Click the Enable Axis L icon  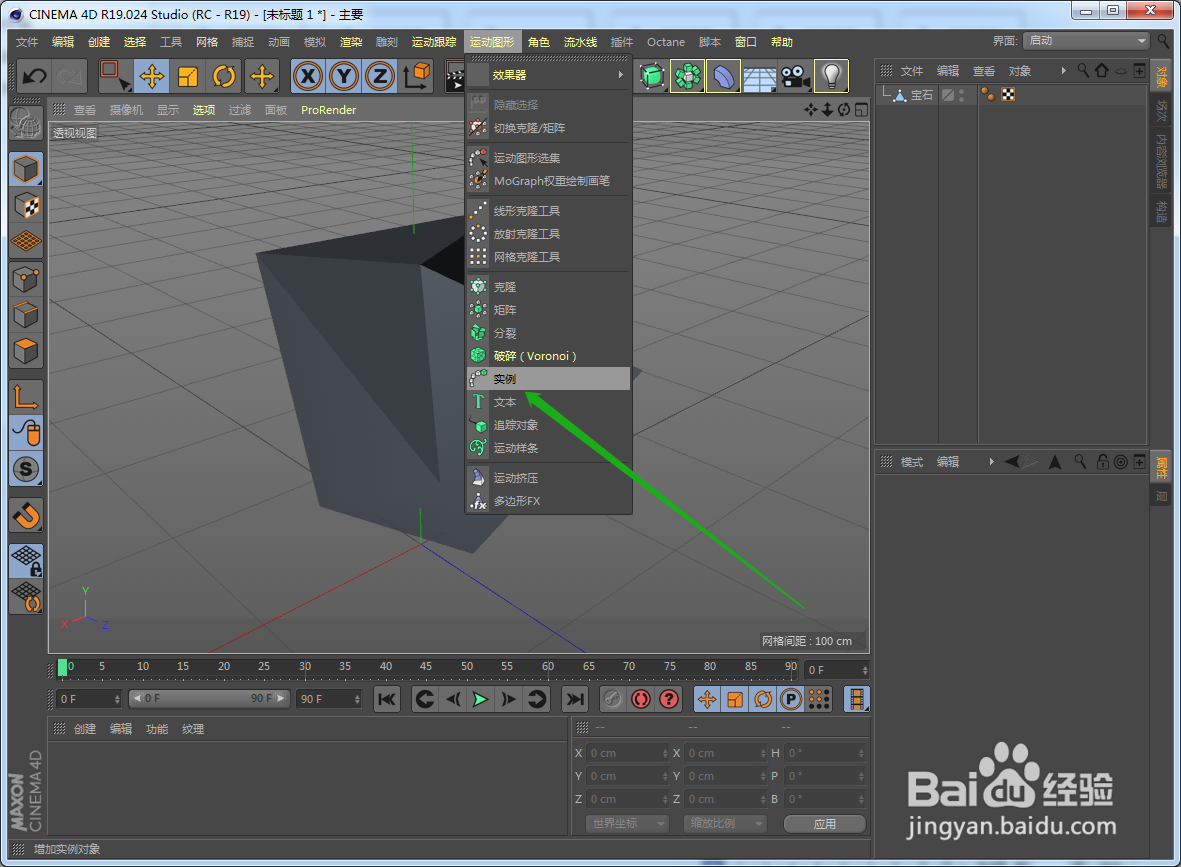click(26, 396)
